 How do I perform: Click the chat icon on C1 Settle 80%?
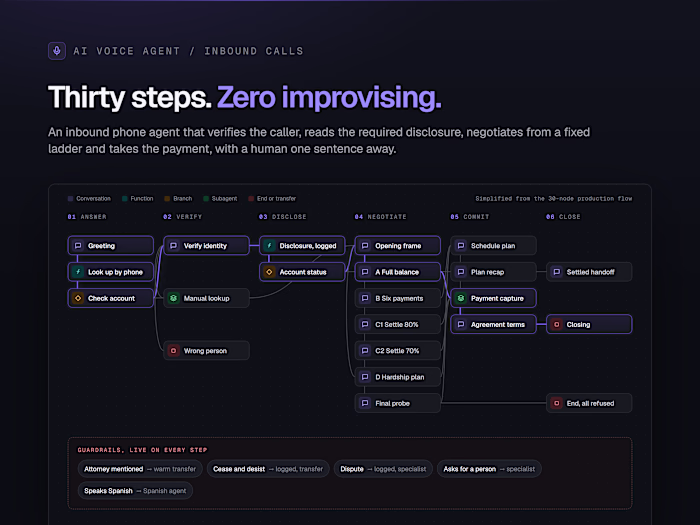tap(365, 325)
